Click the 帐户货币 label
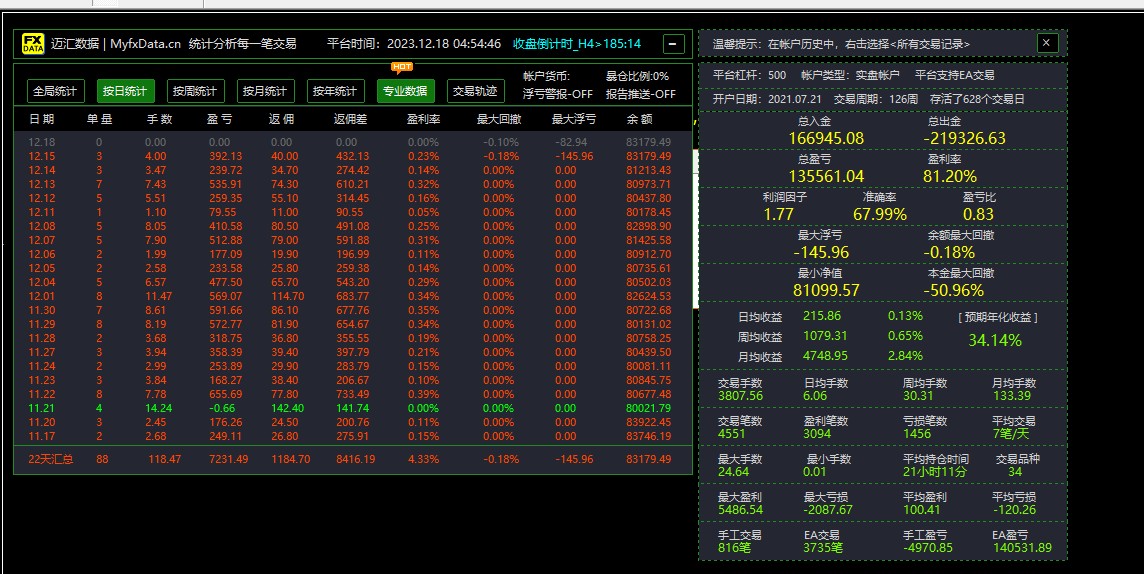This screenshot has width=1144, height=574. [x=546, y=76]
